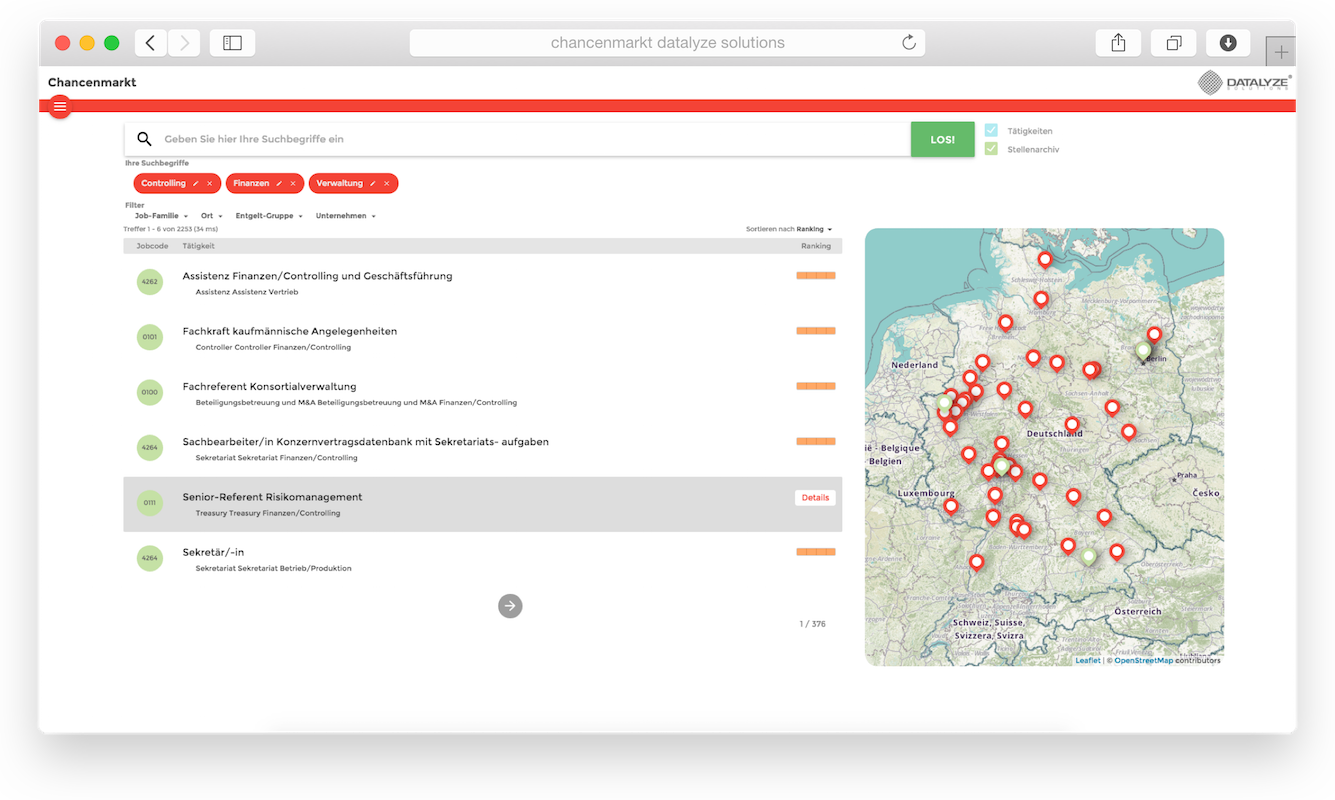This screenshot has height=800, width=1335.
Task: Open the OpenStreetMap attribution link
Action: coord(1143,660)
